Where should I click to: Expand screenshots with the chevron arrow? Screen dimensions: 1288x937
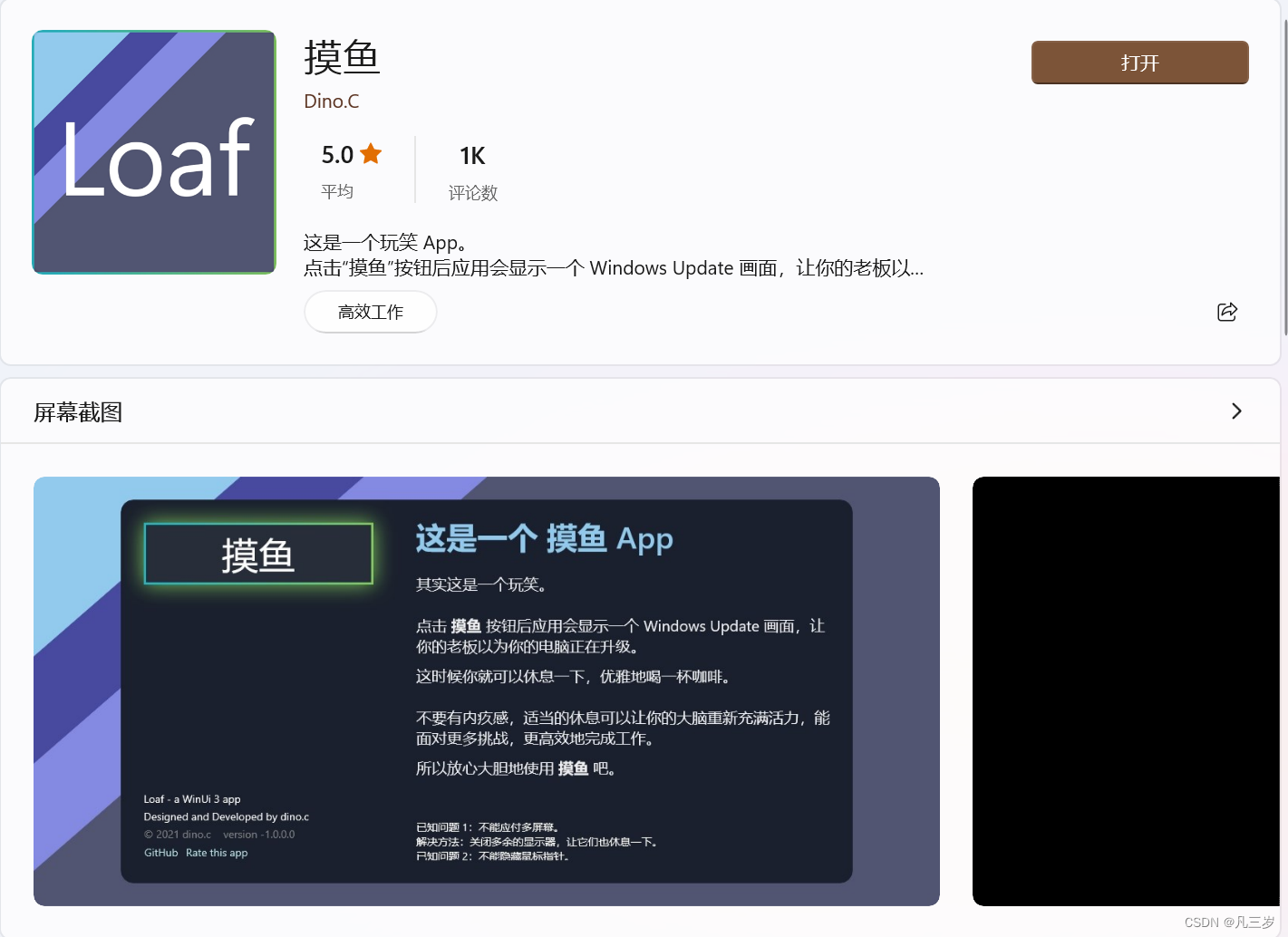coord(1236,411)
